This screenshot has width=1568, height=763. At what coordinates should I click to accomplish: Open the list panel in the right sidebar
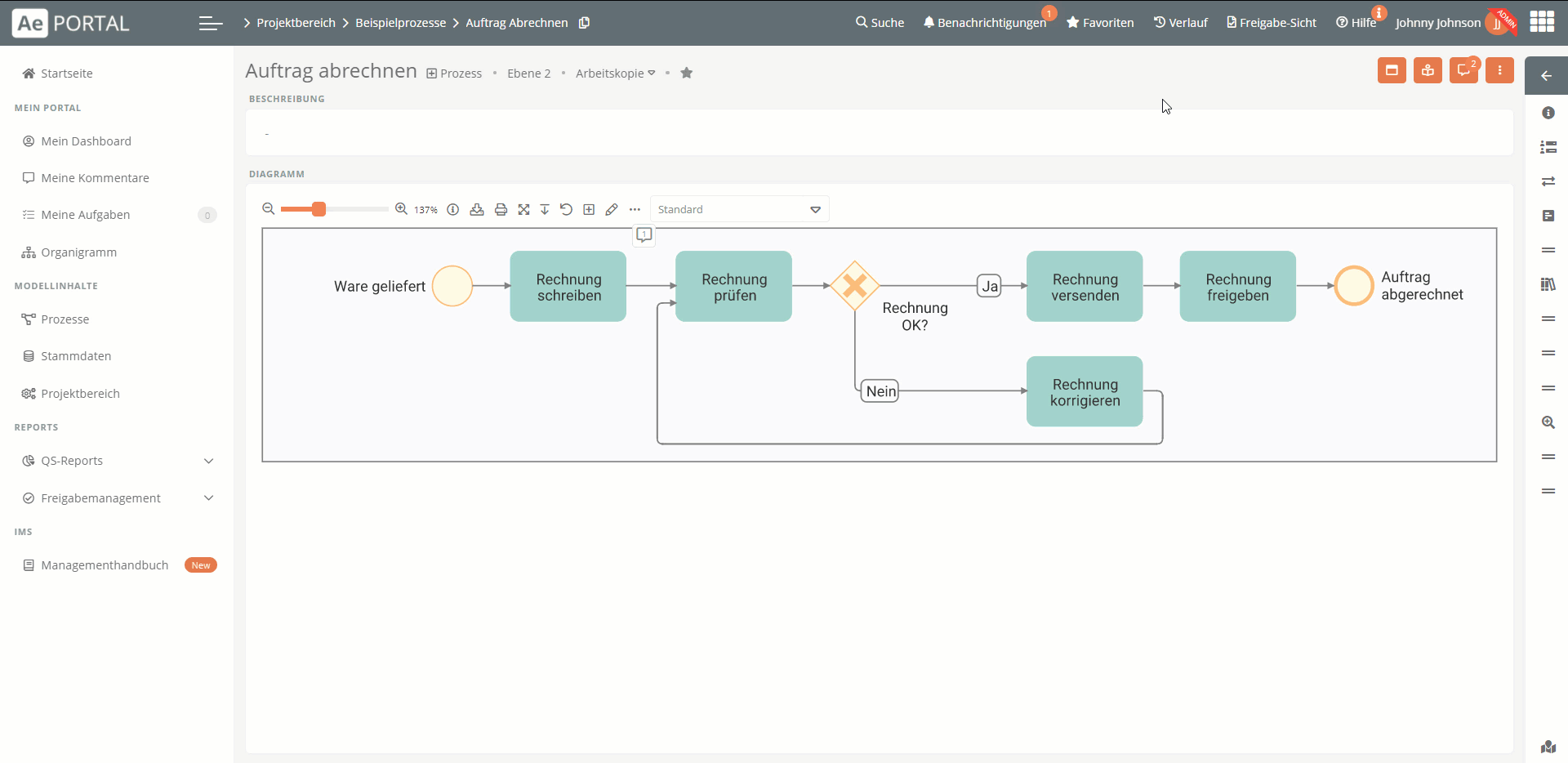[1548, 147]
